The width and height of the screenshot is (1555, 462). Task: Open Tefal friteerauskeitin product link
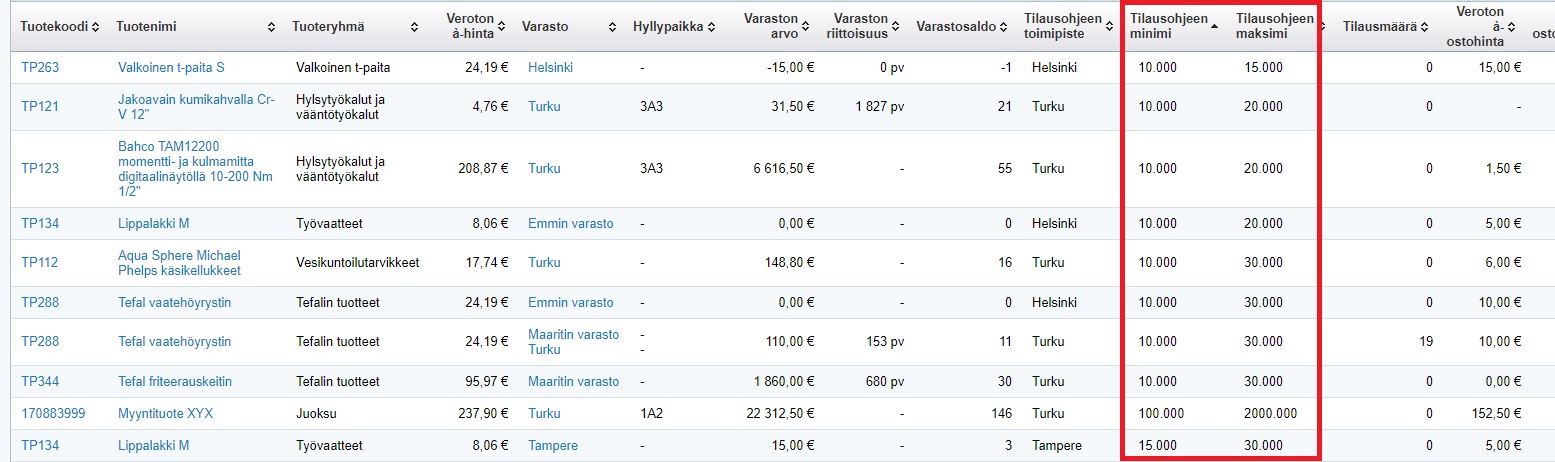175,382
